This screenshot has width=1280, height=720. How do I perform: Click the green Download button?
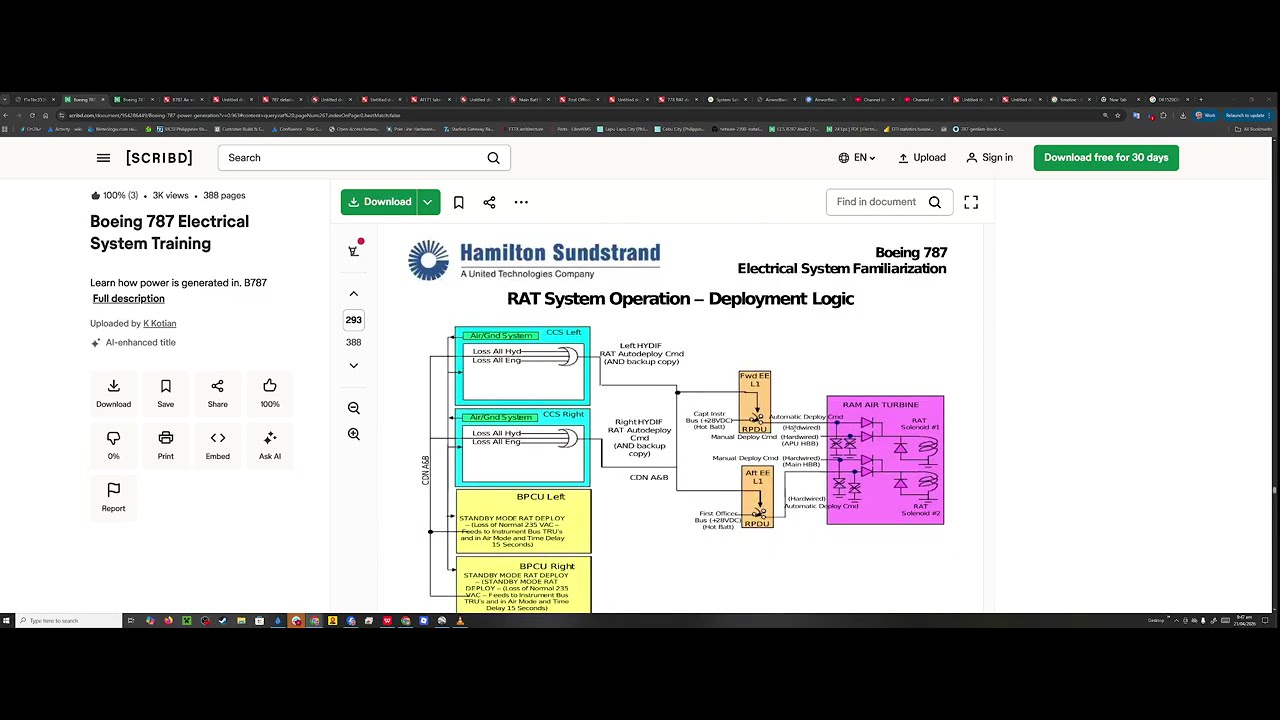[379, 202]
